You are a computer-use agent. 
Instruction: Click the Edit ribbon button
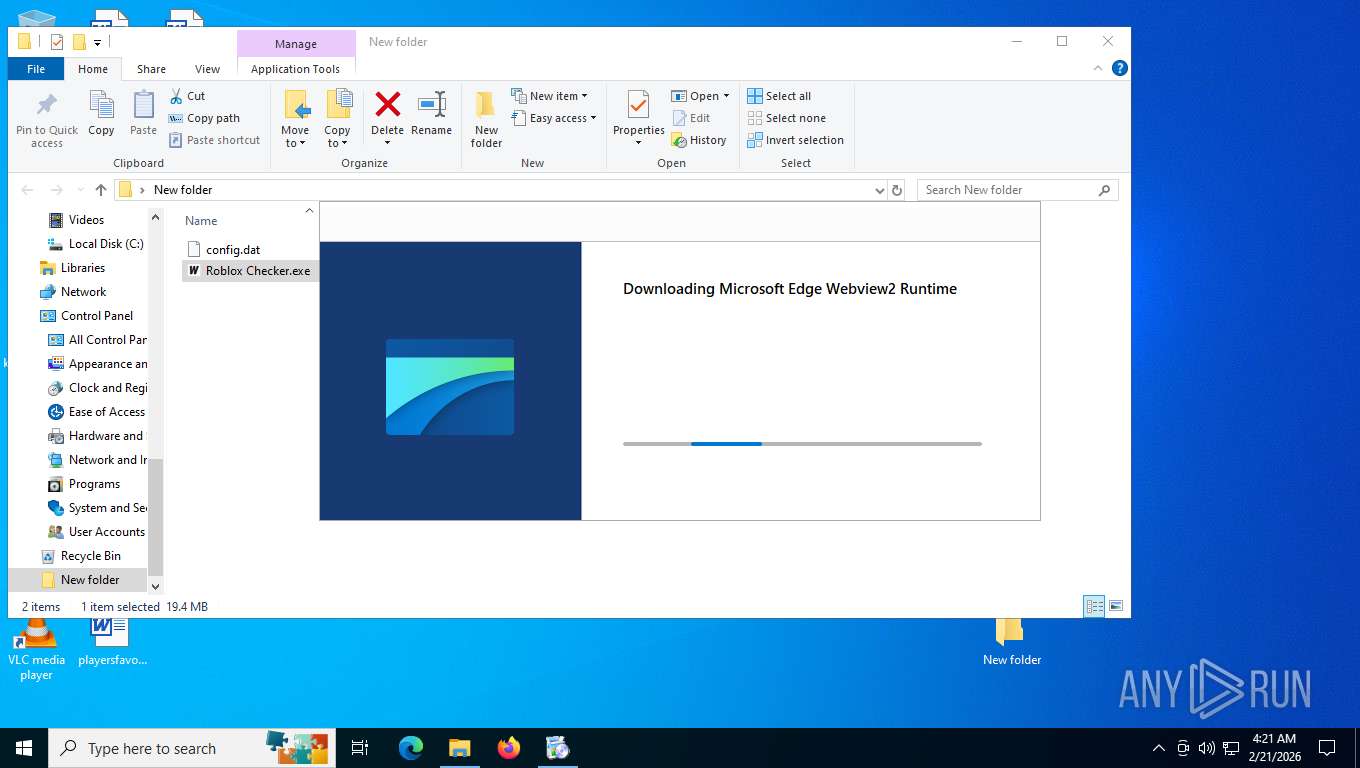click(x=690, y=118)
